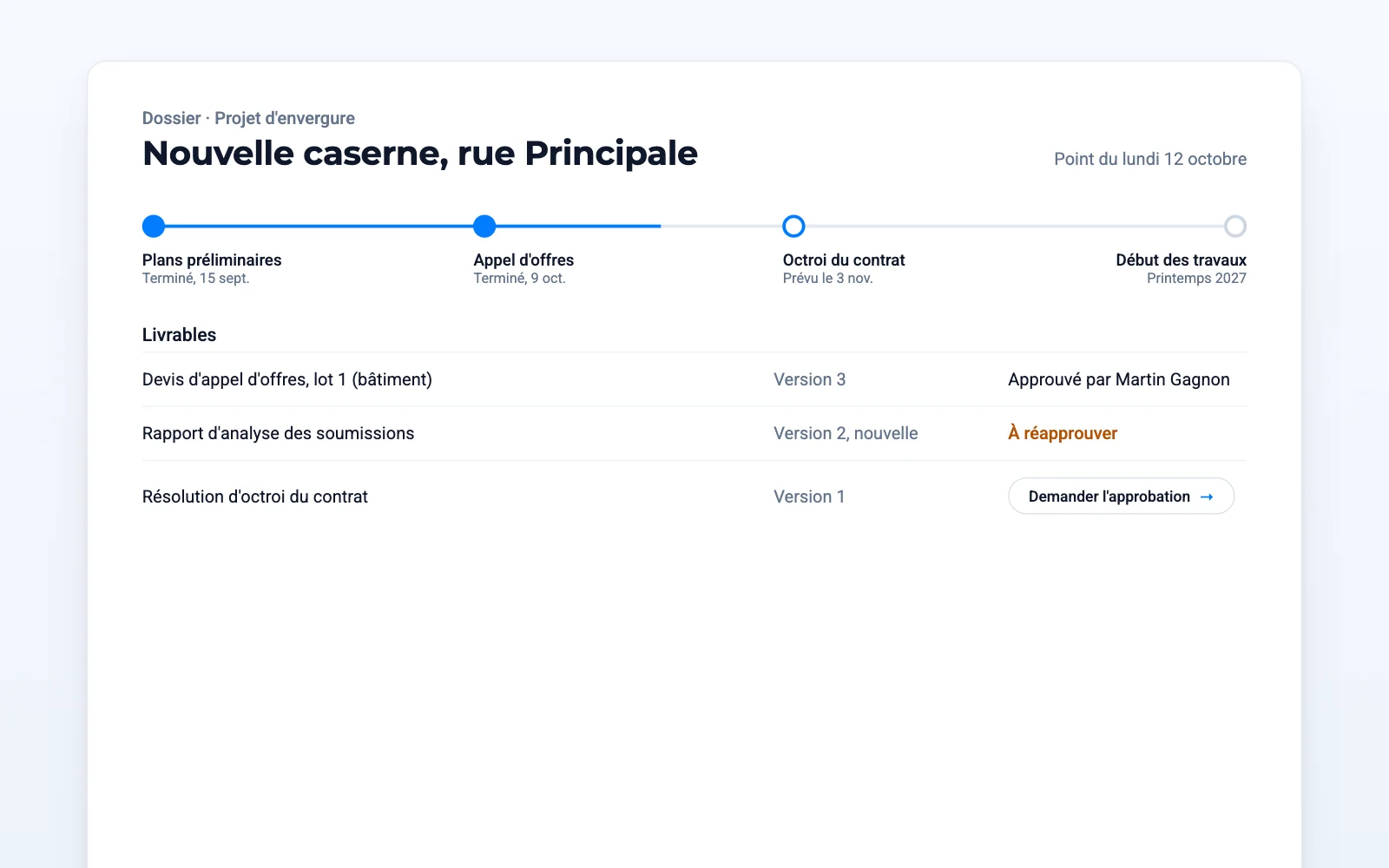1389x868 pixels.
Task: Click the Plans préliminaires label
Action: (212, 260)
